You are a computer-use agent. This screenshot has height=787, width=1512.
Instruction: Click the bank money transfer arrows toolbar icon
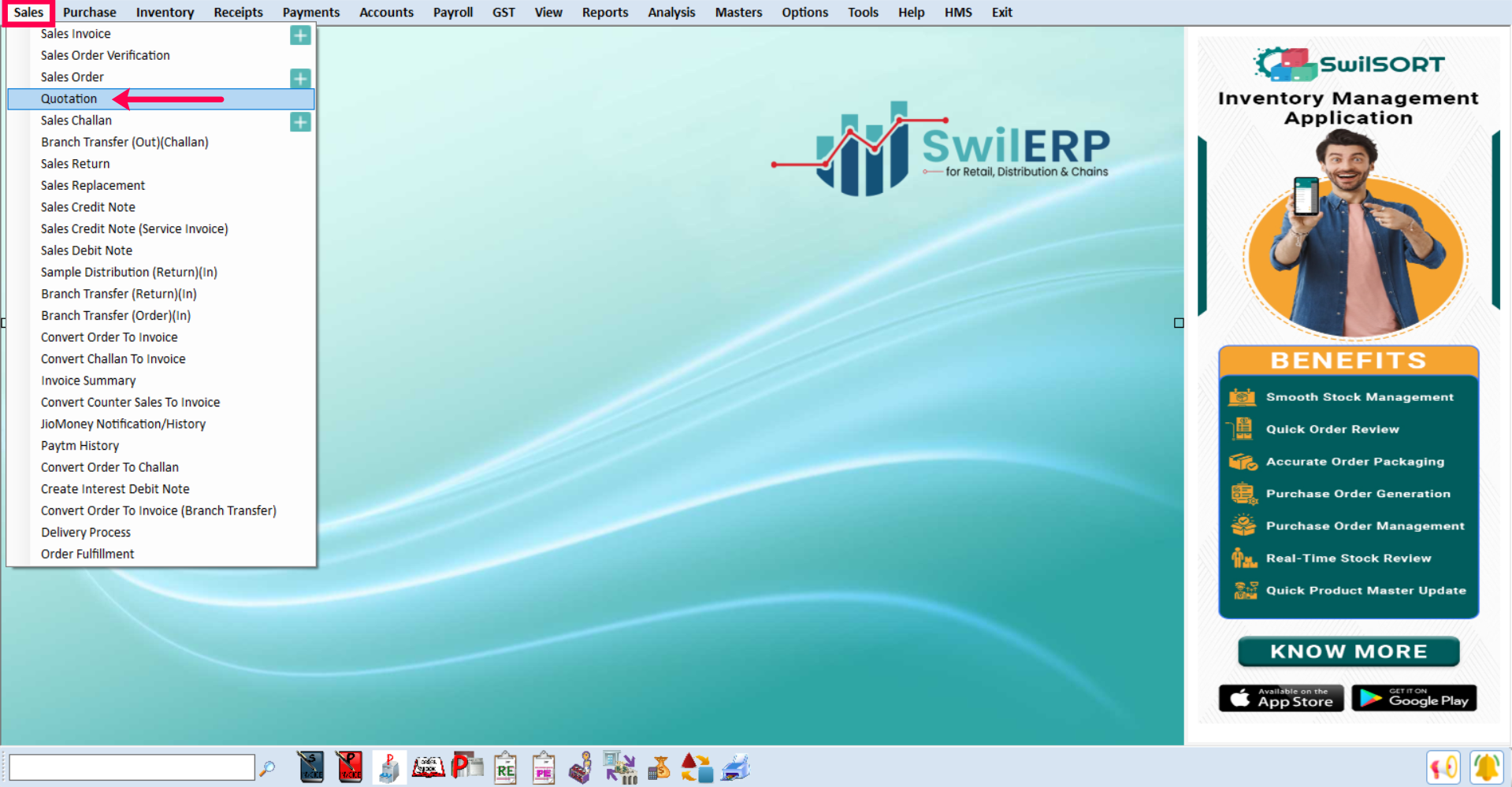coord(620,767)
